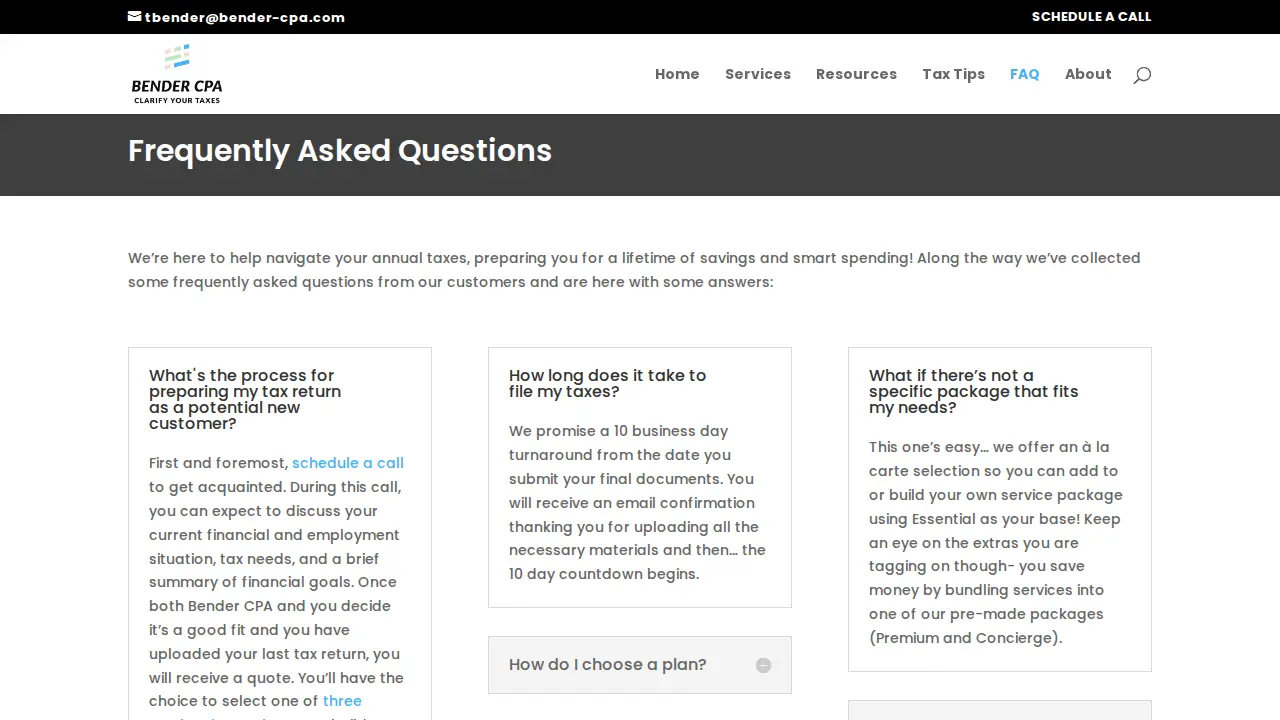The image size is (1280, 720).
Task: Click 'How long does it take to file my taxes?' heading
Action: [607, 384]
